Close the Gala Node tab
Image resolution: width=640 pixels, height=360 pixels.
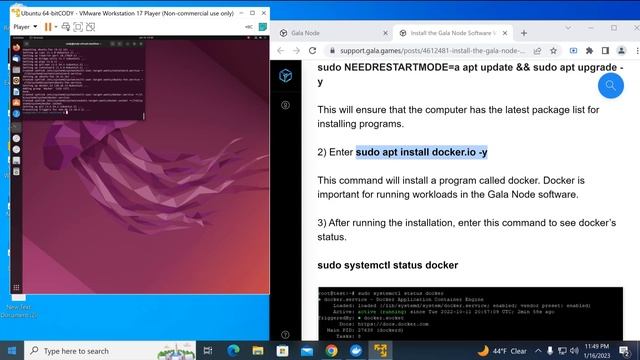coord(385,33)
